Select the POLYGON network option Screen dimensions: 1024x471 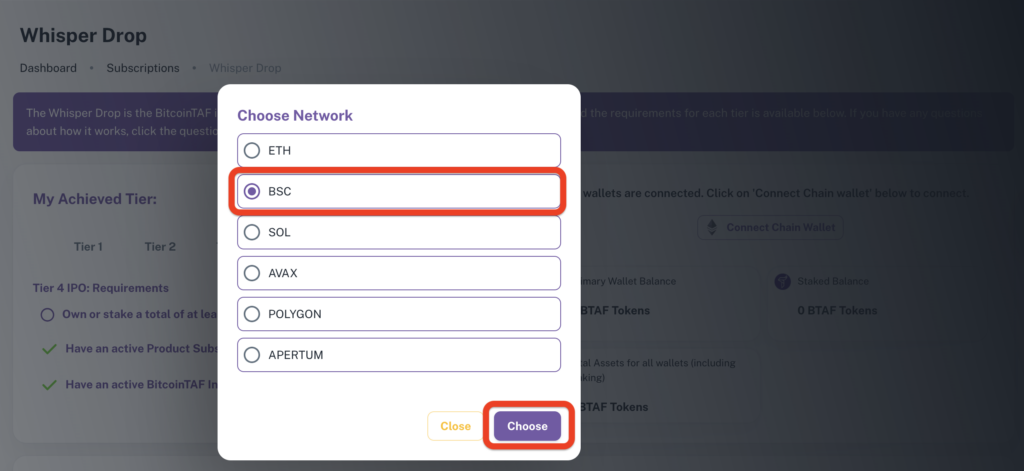(398, 314)
